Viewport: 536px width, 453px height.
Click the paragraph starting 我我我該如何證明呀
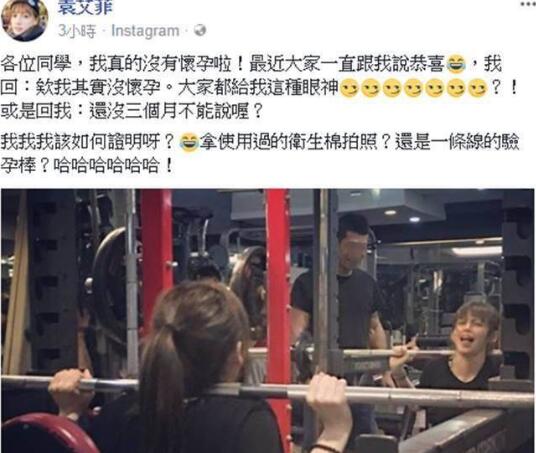tap(260, 154)
